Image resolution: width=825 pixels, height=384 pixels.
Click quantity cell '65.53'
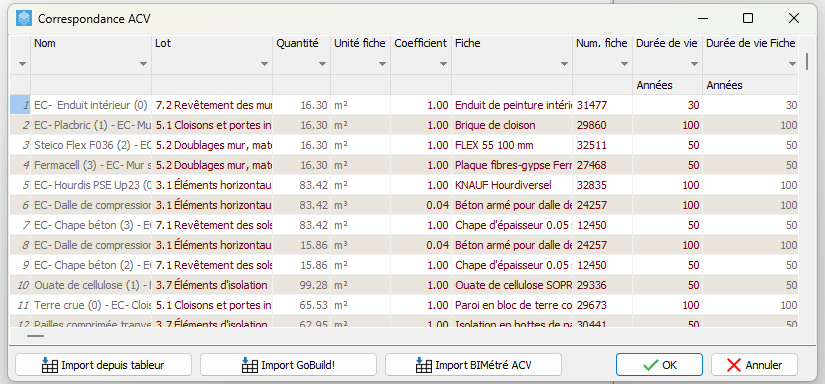click(301, 305)
